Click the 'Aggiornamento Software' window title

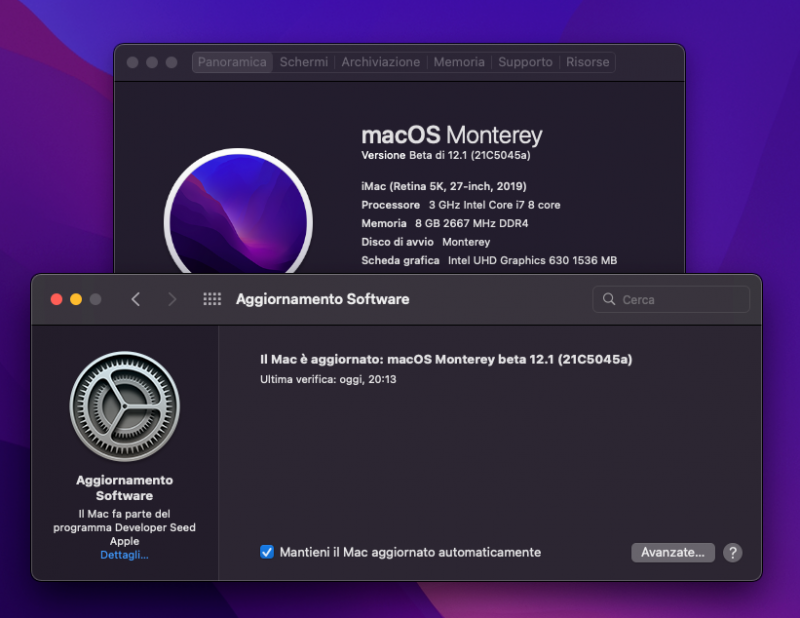(322, 299)
